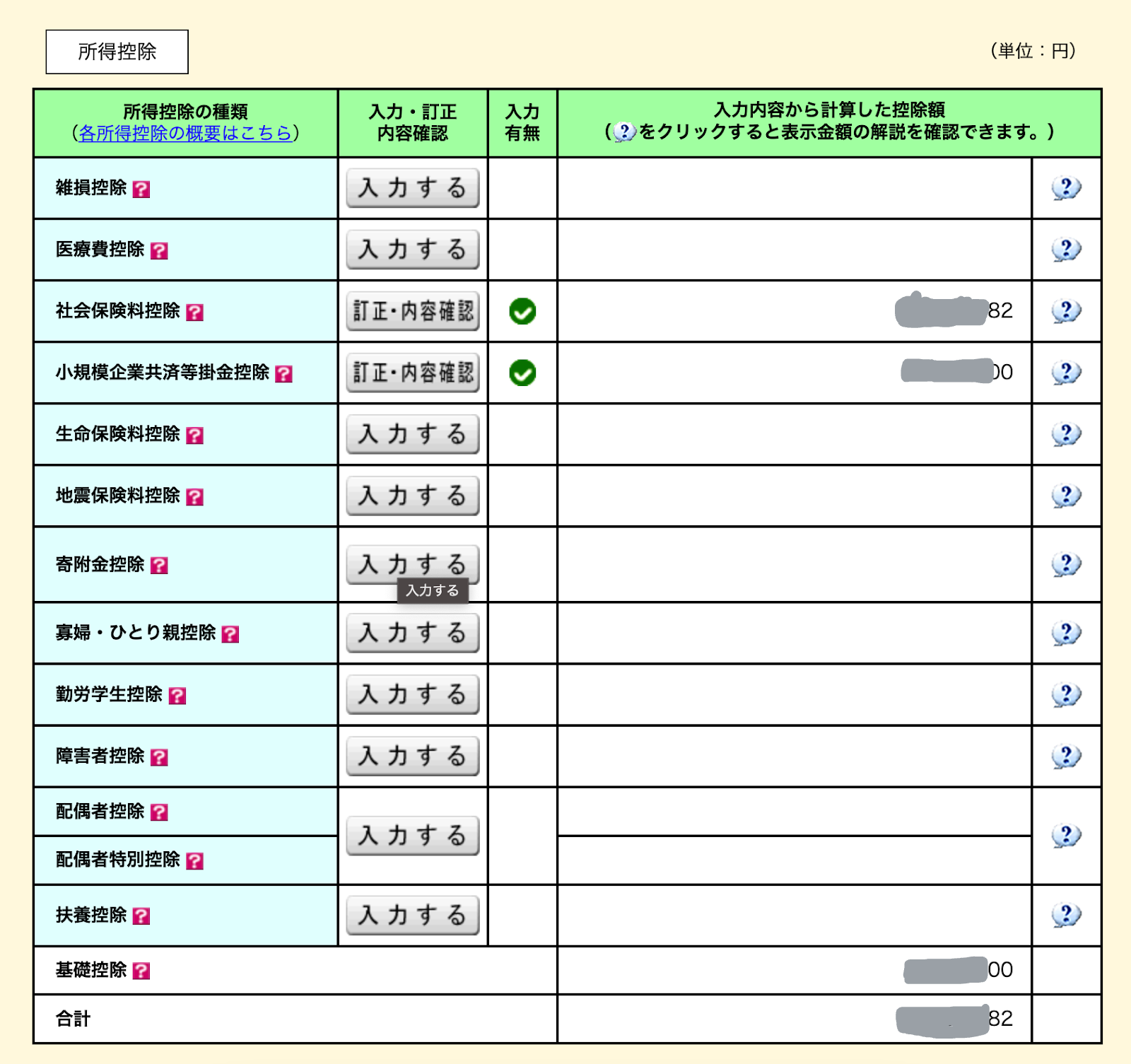This screenshot has height=1064, width=1131.
Task: Open the red help icon beside 障害者控除
Action: (x=159, y=757)
